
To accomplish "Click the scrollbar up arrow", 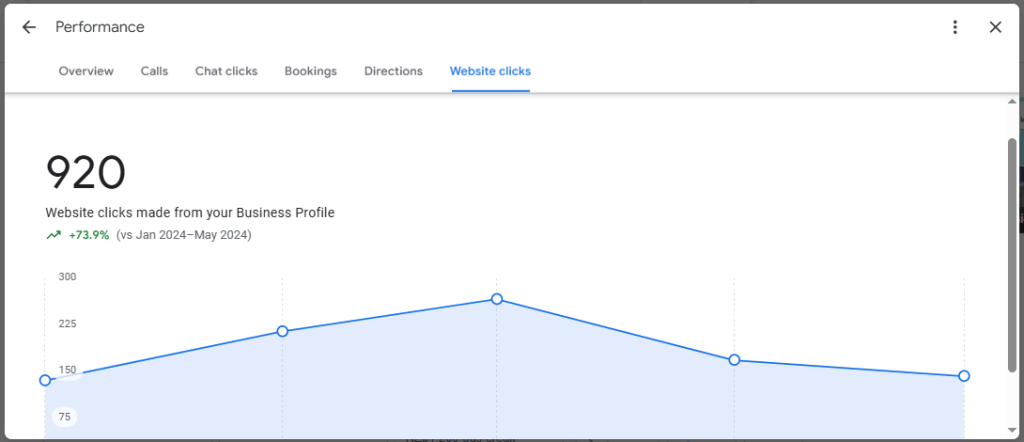I will pos(1012,103).
